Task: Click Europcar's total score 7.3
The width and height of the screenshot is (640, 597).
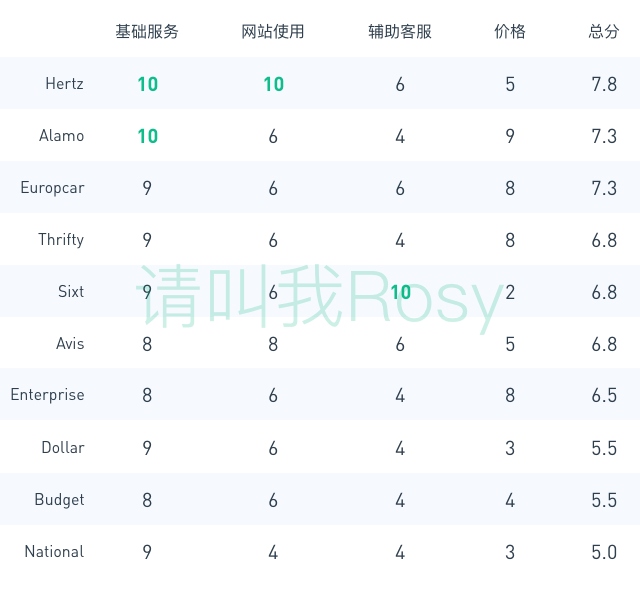Action: (604, 189)
